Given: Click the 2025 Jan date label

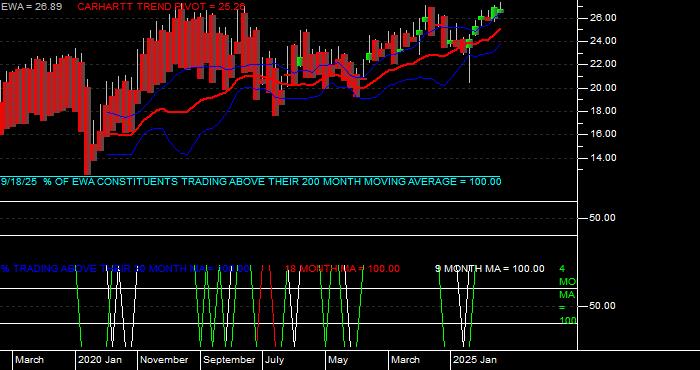Looking at the screenshot, I should tap(475, 360).
